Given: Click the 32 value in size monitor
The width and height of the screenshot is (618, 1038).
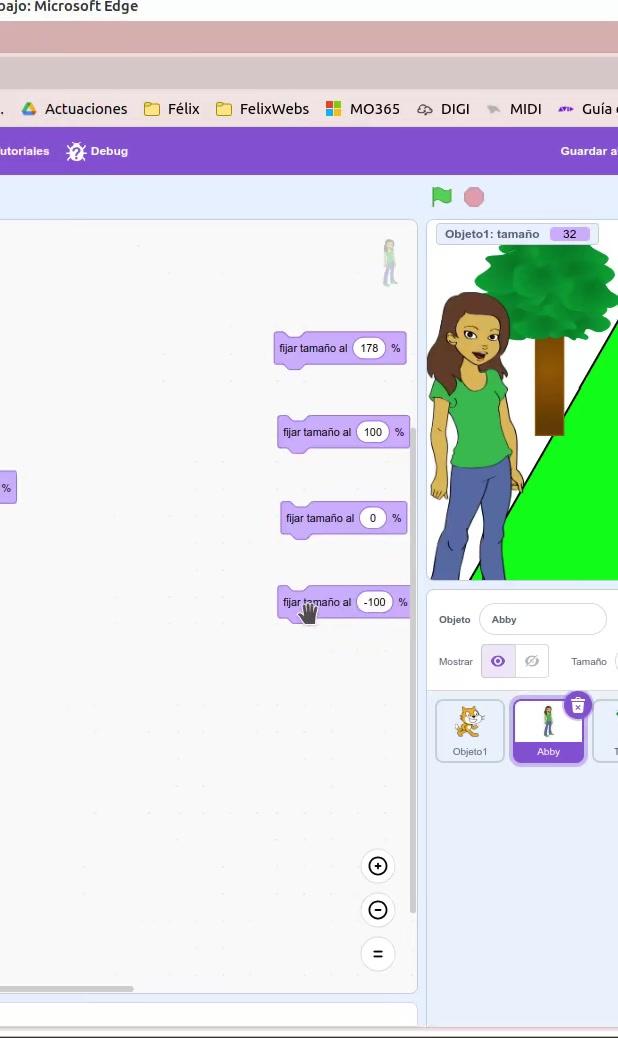Looking at the screenshot, I should [570, 234].
